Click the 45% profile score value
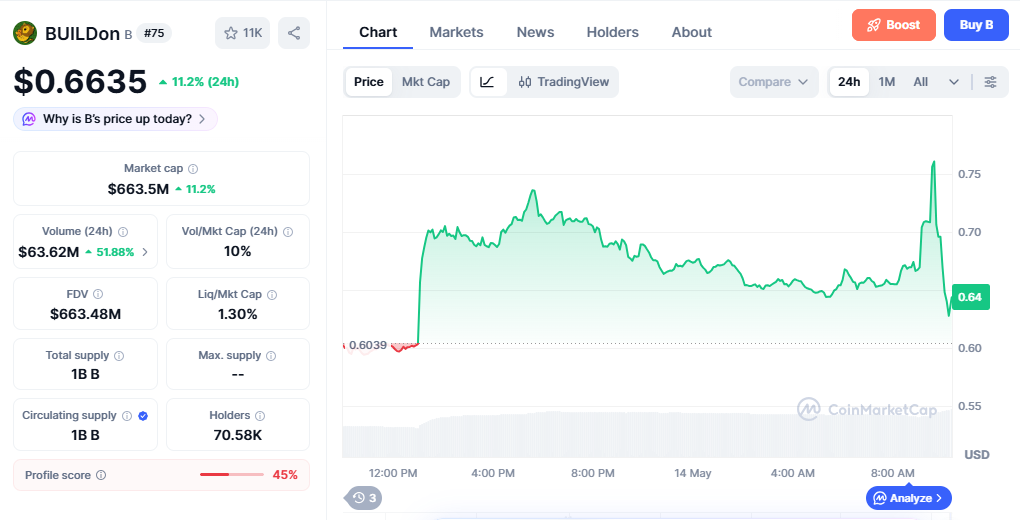This screenshot has height=520, width=1020. click(x=285, y=475)
